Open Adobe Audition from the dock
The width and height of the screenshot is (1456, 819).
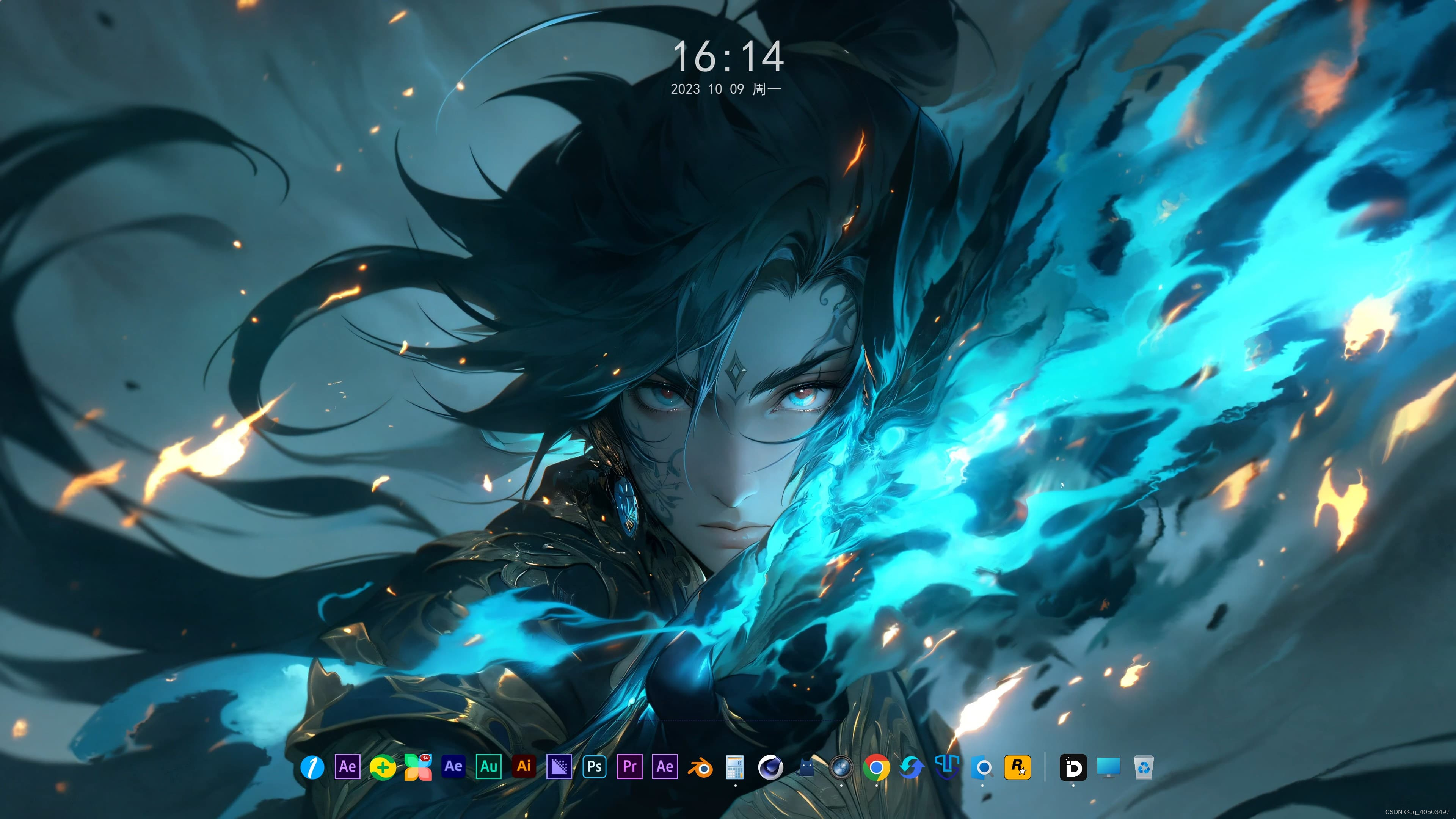[488, 767]
